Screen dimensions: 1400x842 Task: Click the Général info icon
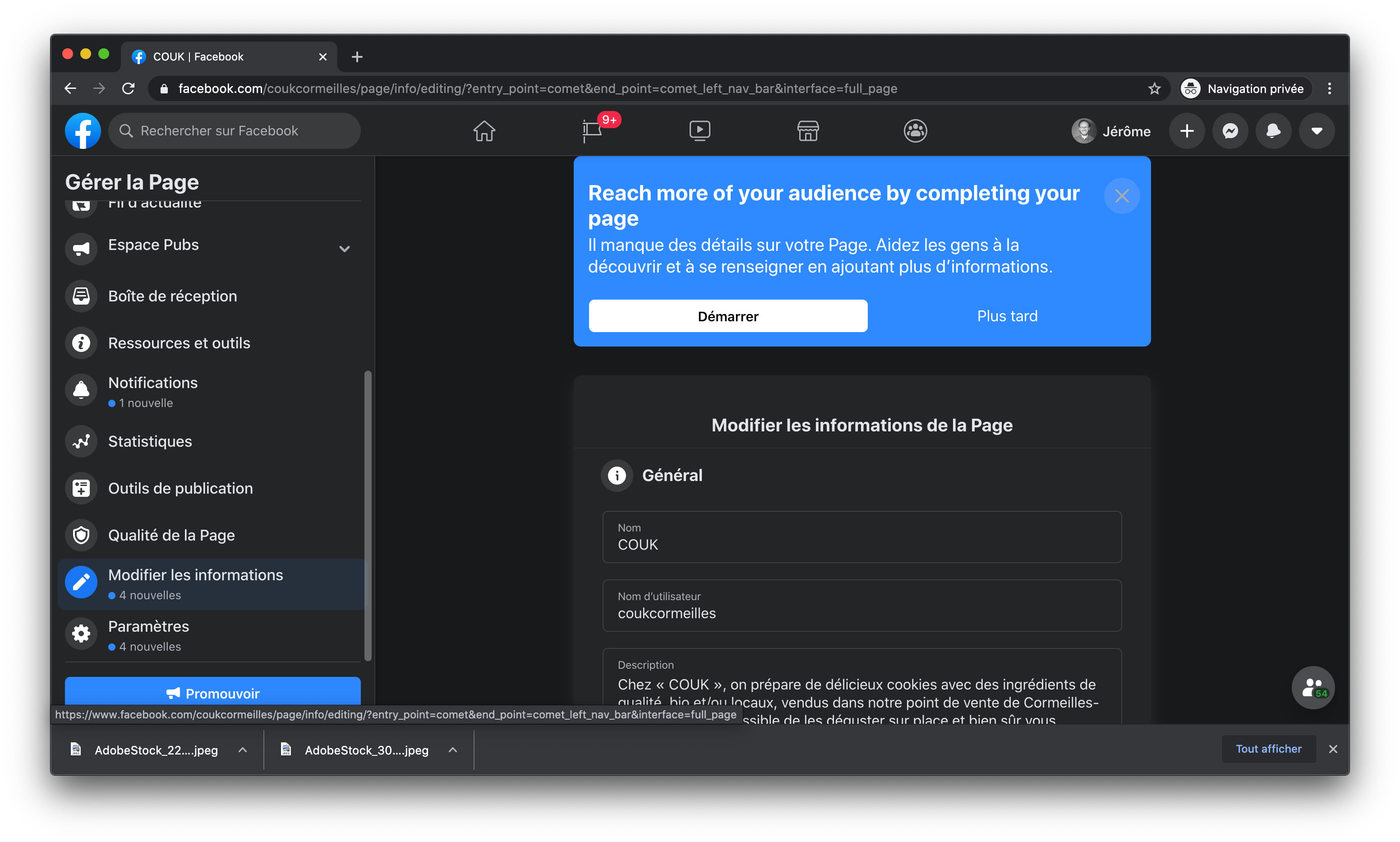coord(617,476)
